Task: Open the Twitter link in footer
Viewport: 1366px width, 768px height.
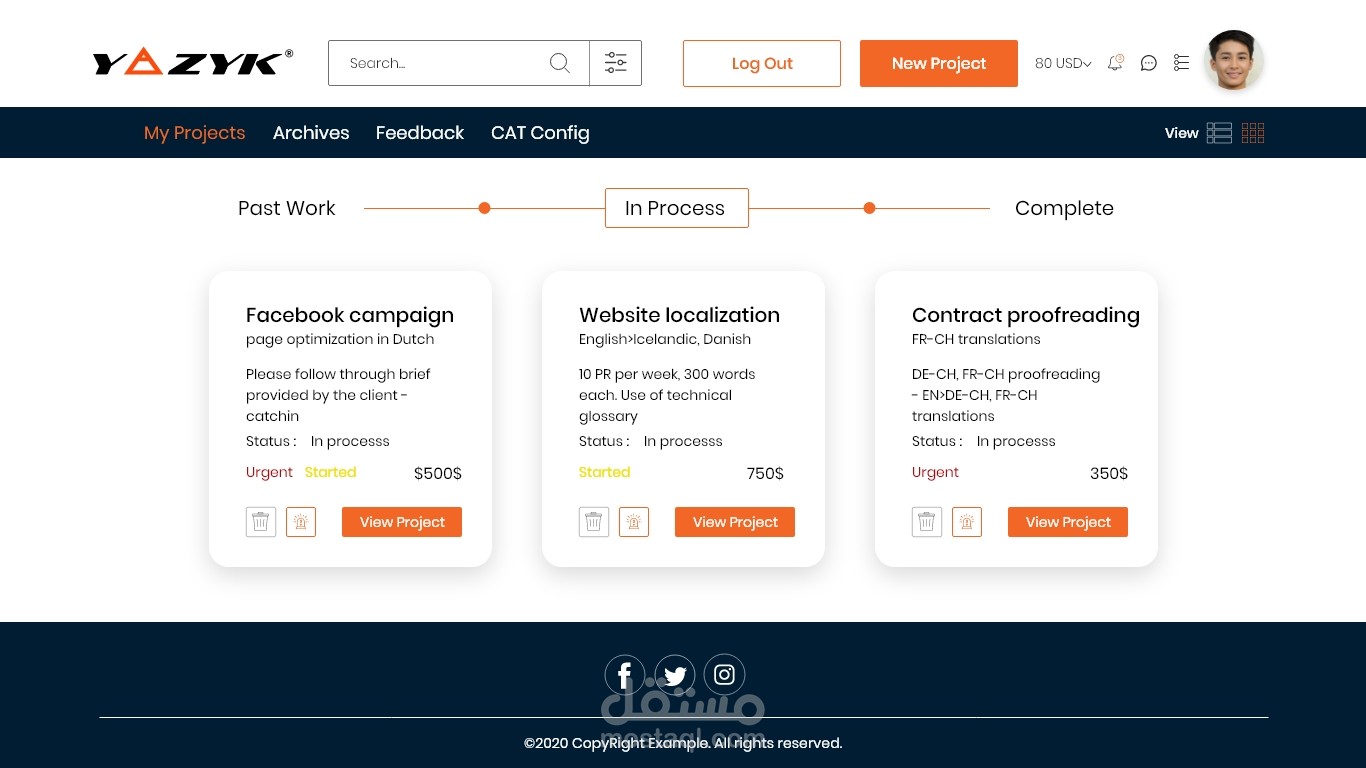Action: [675, 675]
